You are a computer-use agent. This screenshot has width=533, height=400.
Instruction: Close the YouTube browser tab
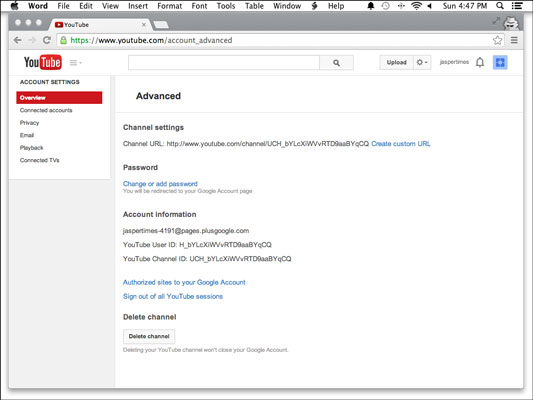point(144,24)
